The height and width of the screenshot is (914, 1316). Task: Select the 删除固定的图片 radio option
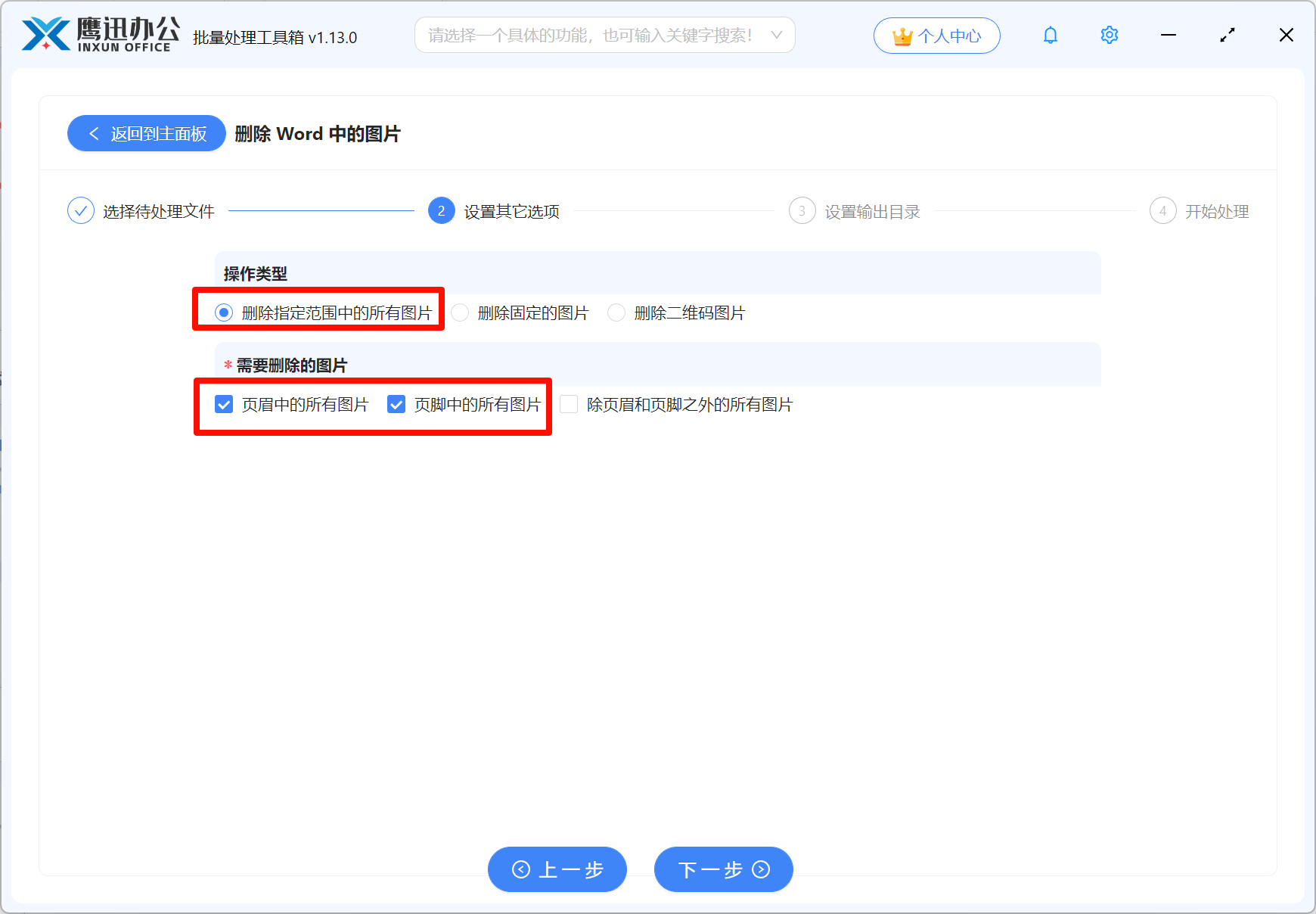[460, 312]
